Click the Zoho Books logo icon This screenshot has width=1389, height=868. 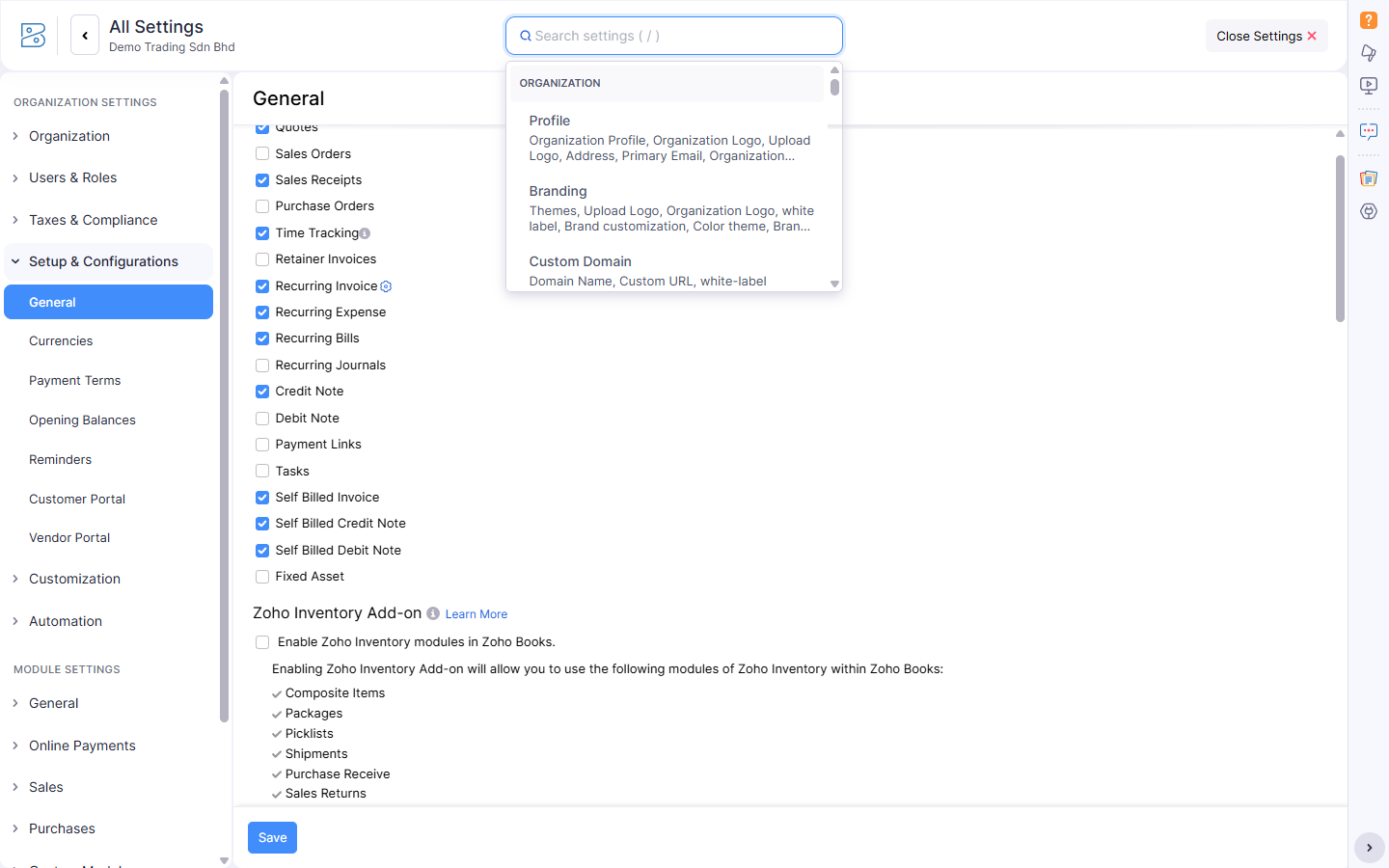pos(33,36)
